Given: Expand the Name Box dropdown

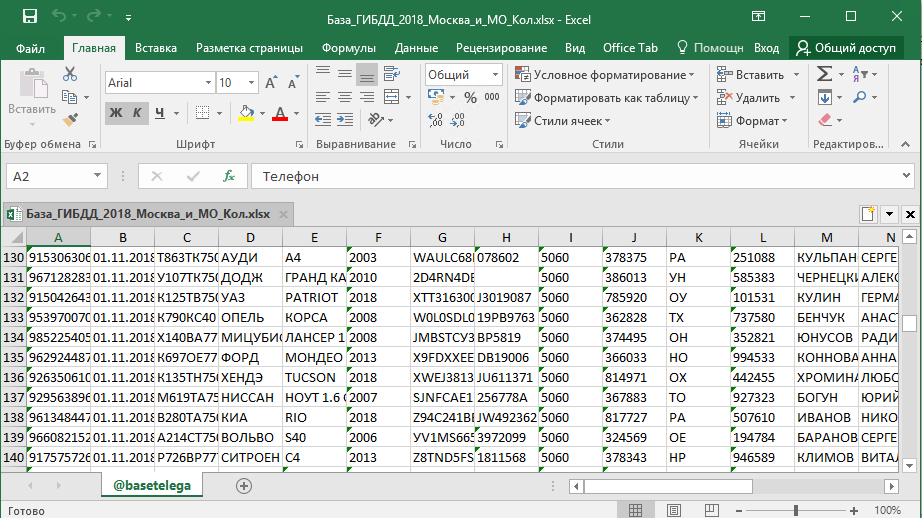Looking at the screenshot, I should tap(97, 176).
